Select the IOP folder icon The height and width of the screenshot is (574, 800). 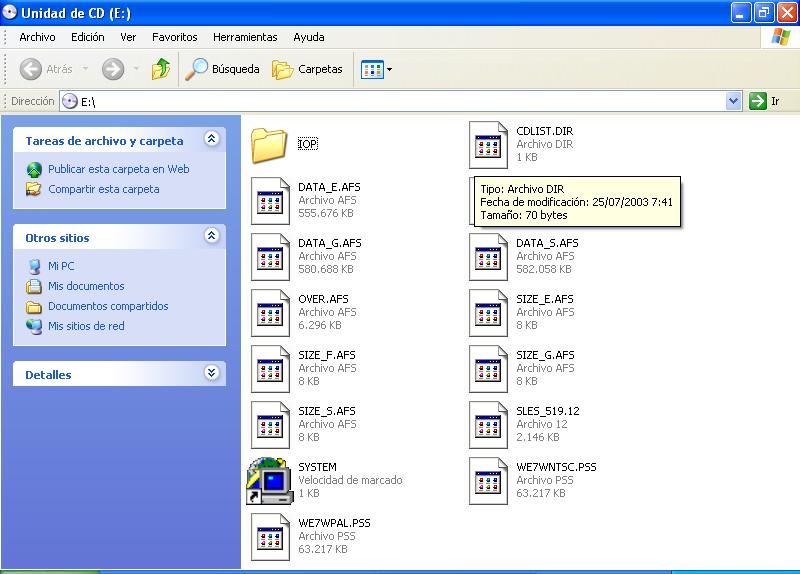point(269,145)
